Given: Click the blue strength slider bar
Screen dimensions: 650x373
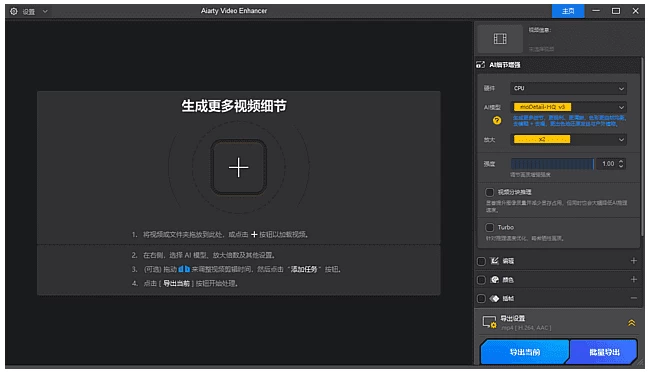Looking at the screenshot, I should click(552, 164).
